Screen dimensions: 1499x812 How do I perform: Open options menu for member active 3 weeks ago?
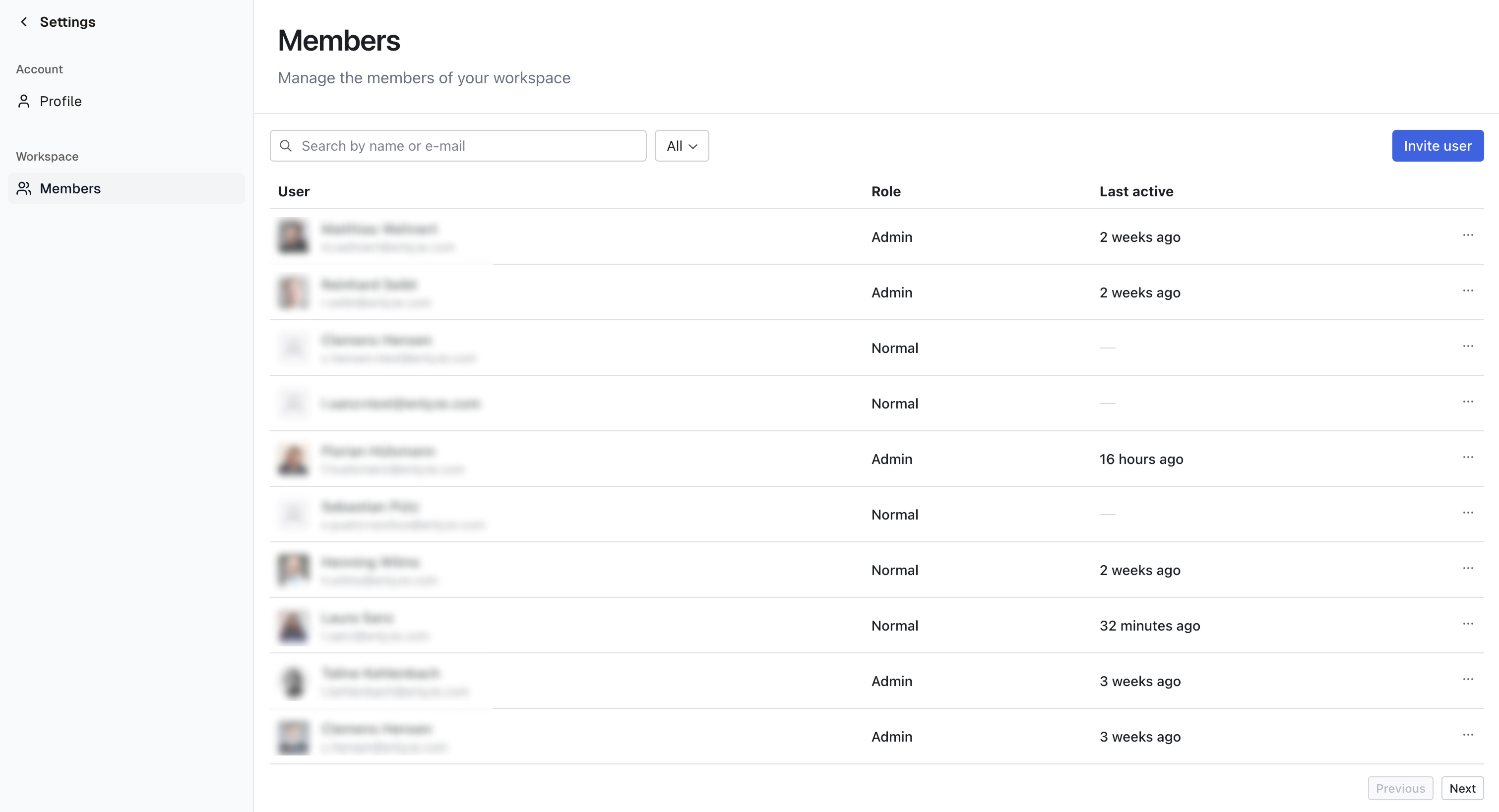1468,679
